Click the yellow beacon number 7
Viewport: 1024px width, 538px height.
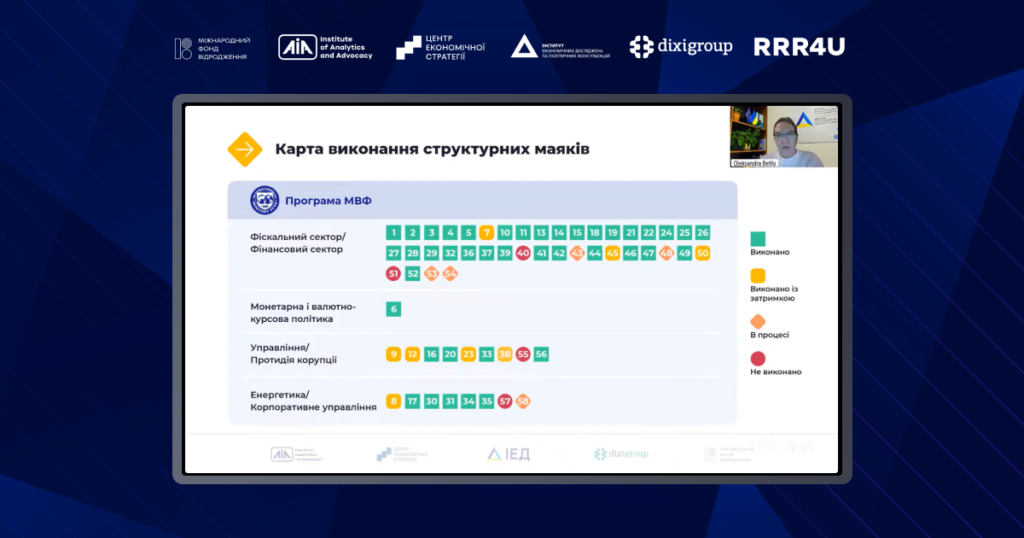click(x=486, y=232)
